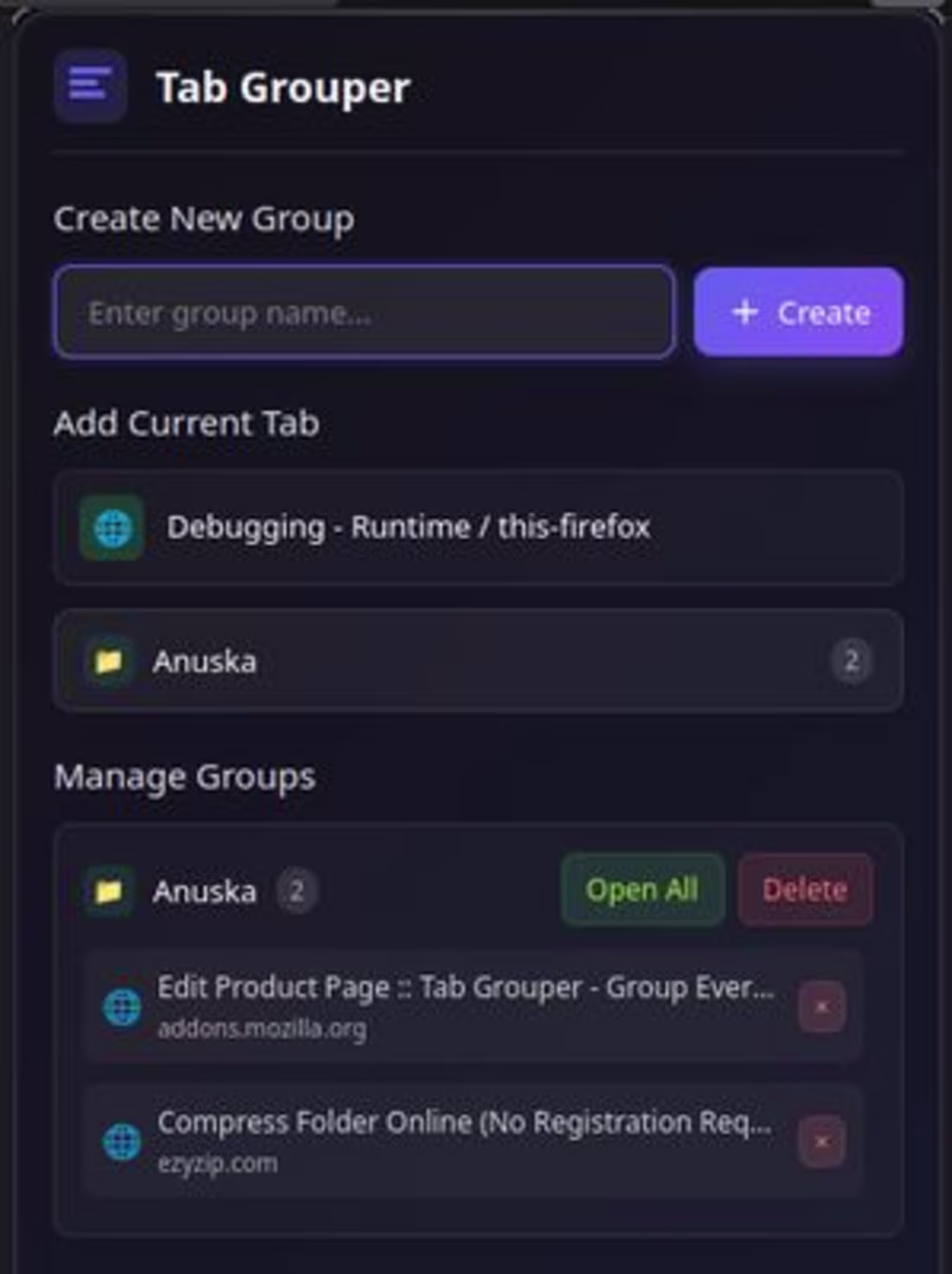Remove the Edit Product Page tab from Anuska

[822, 1007]
